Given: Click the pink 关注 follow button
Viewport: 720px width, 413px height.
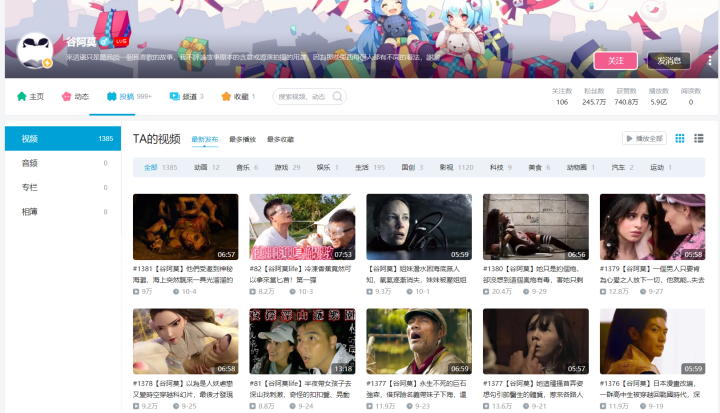Looking at the screenshot, I should 615,61.
